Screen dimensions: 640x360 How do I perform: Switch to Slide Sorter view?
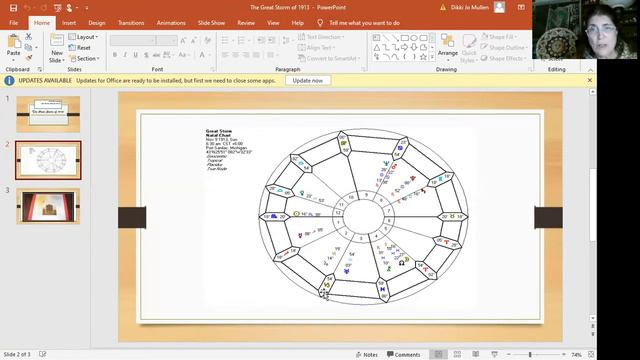pyautogui.click(x=457, y=355)
